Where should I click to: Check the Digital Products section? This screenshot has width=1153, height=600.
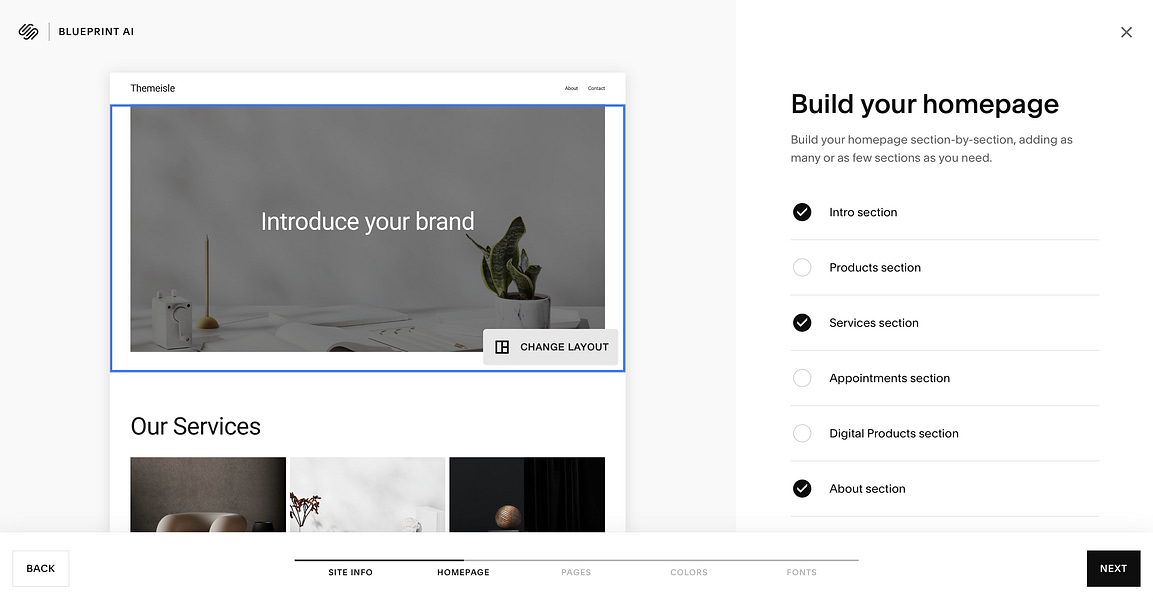pyautogui.click(x=802, y=433)
